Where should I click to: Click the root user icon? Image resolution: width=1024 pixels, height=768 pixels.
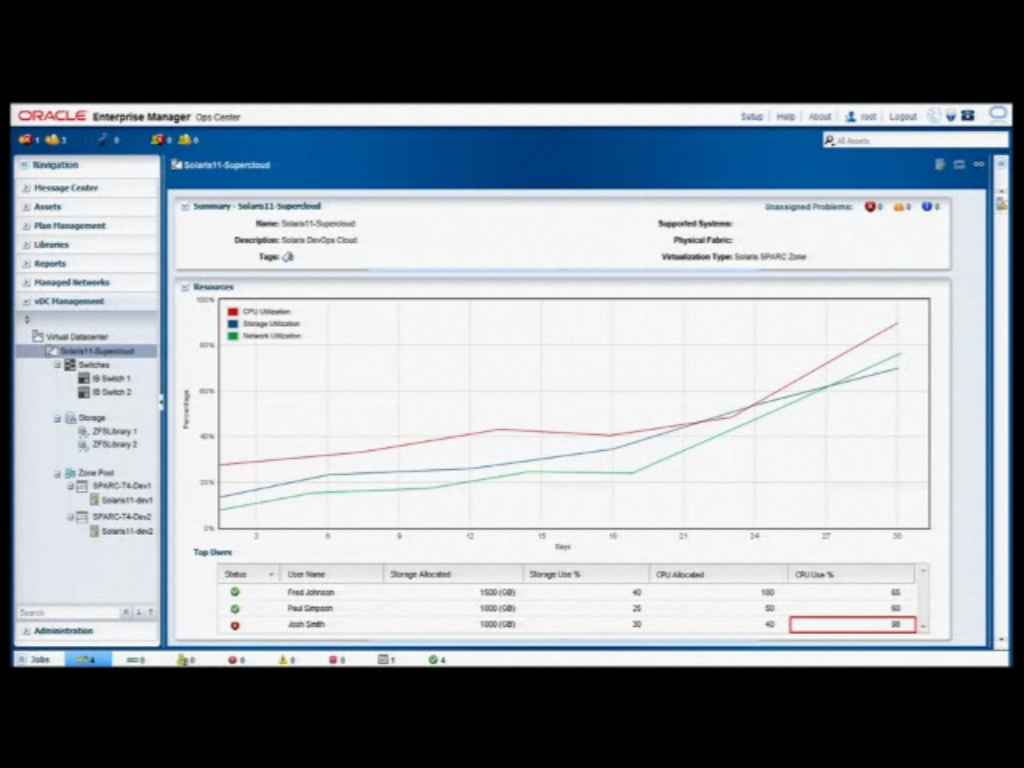pos(850,116)
